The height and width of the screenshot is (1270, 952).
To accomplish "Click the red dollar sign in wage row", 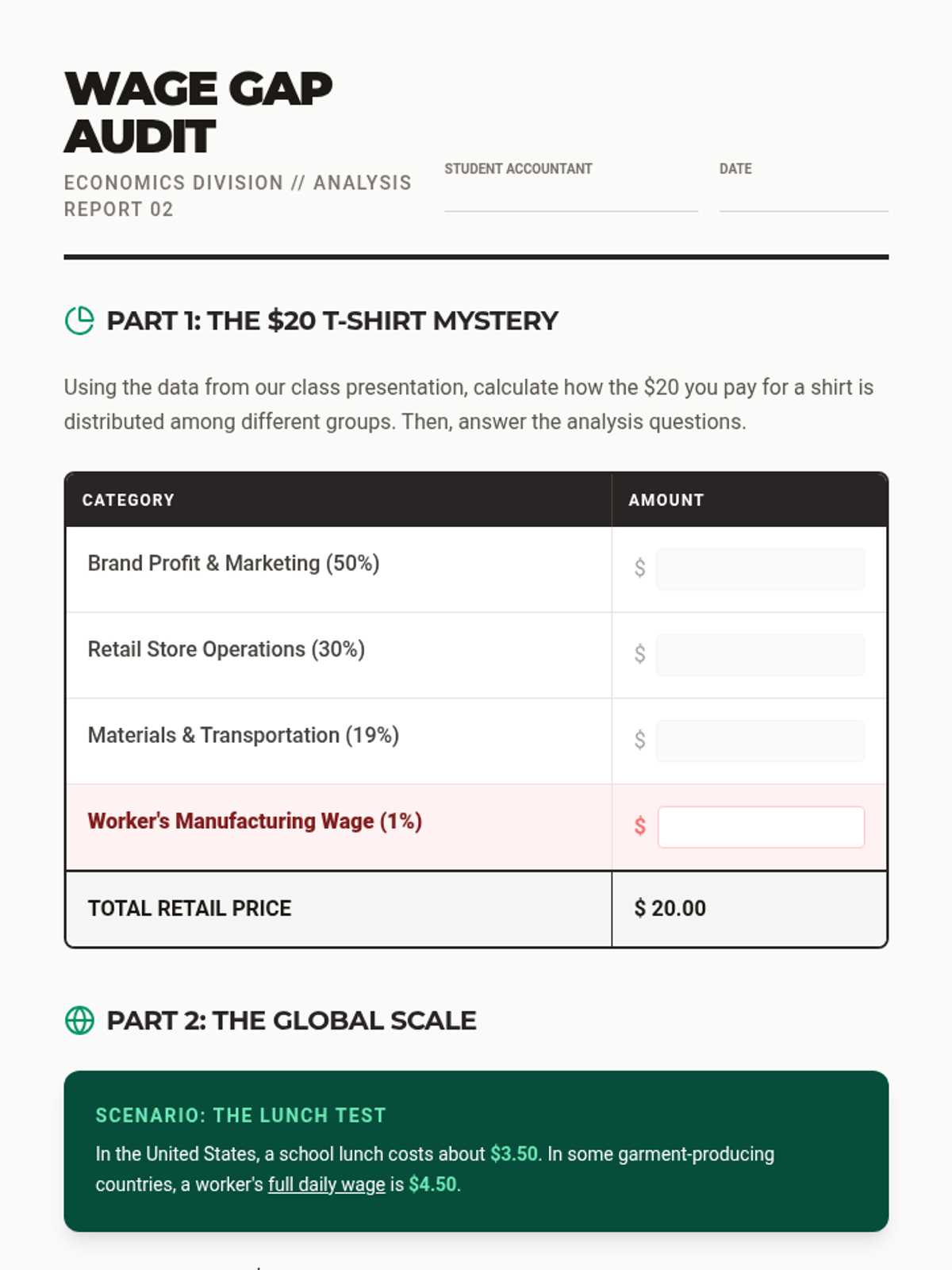I will [x=640, y=826].
